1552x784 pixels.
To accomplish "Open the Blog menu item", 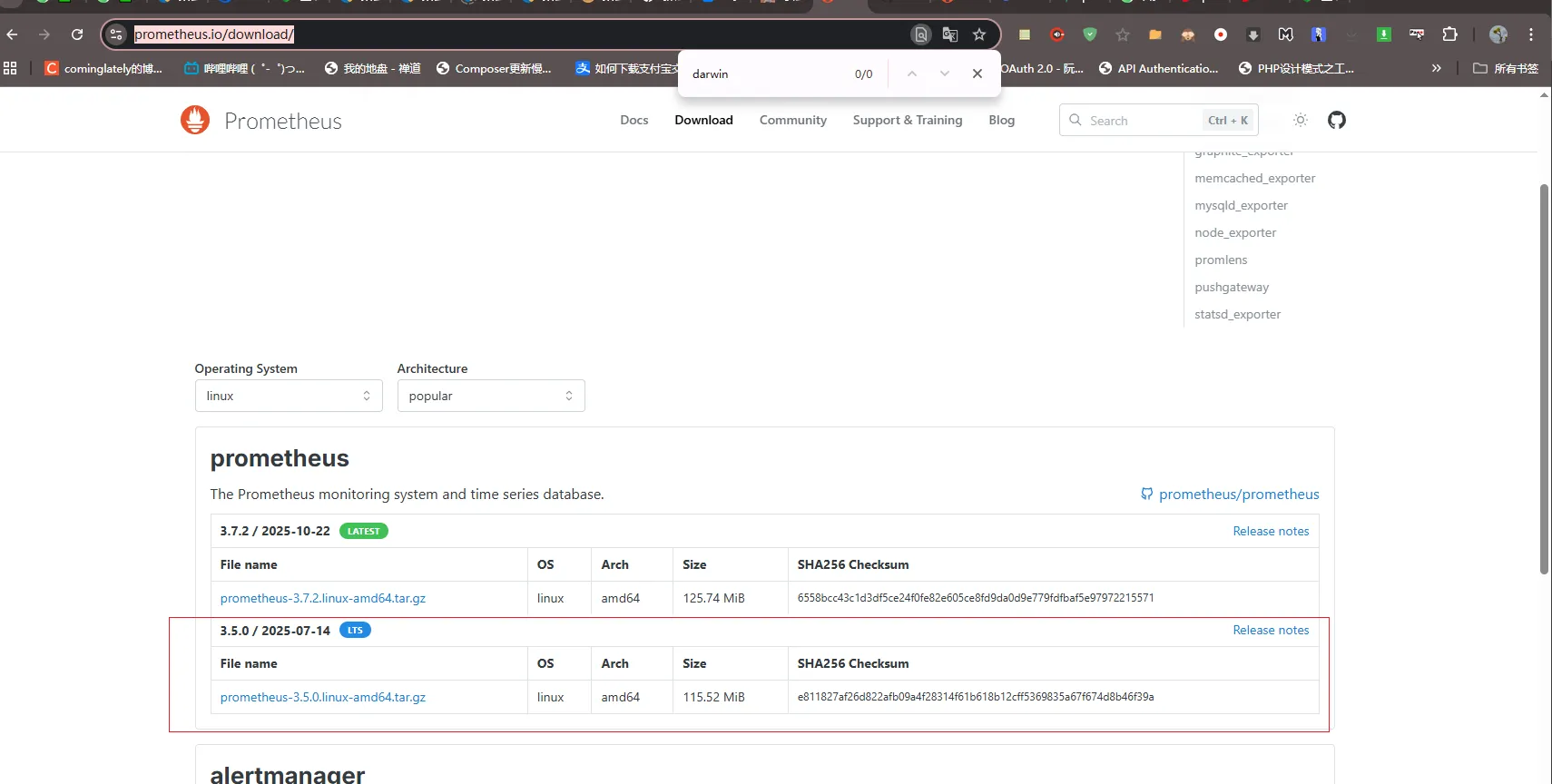I will click(1002, 120).
